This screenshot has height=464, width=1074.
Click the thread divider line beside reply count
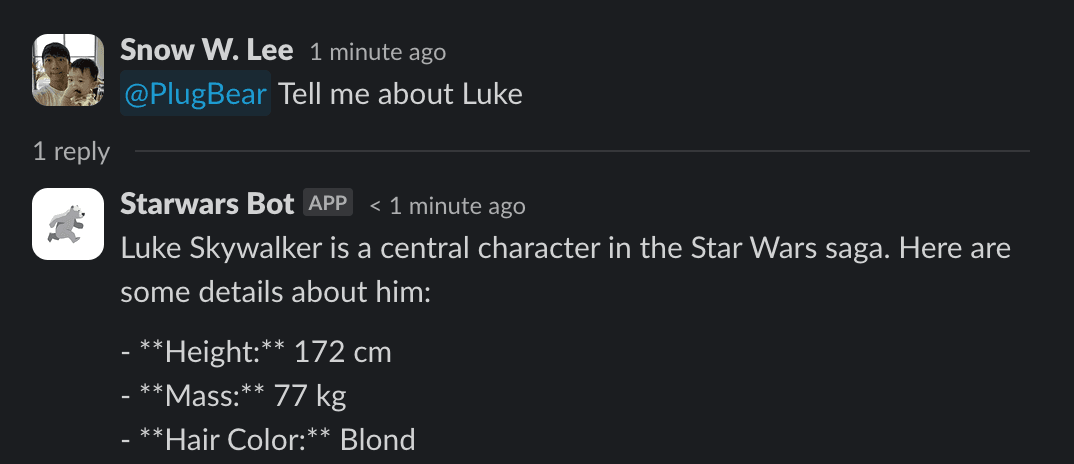(580, 151)
